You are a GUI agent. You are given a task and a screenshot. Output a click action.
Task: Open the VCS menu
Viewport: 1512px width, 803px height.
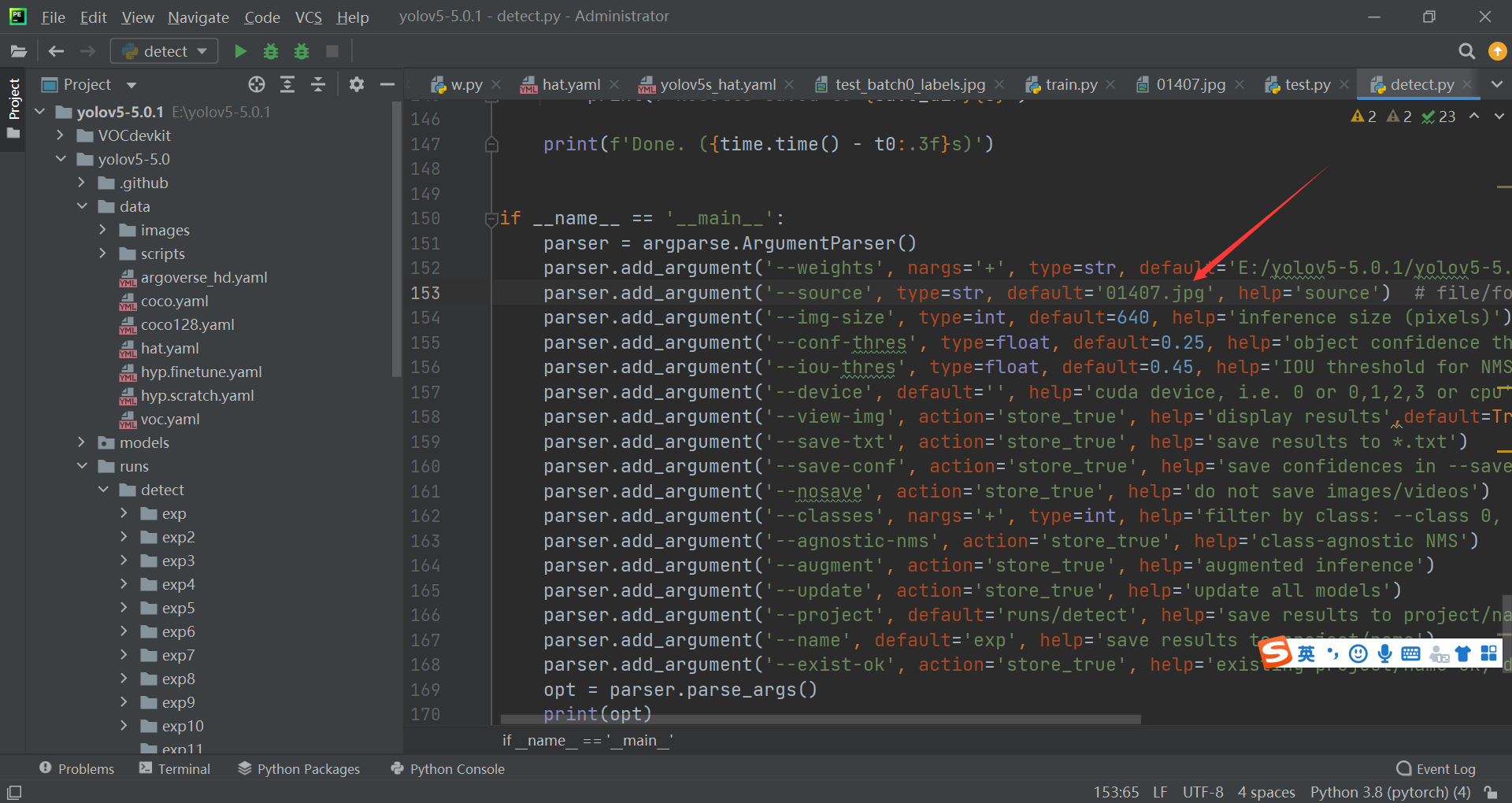pos(308,17)
